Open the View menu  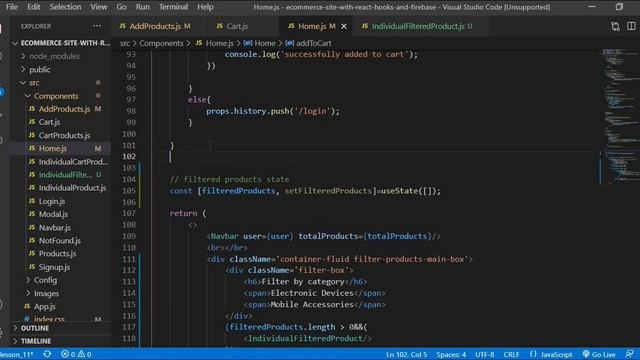[x=99, y=7]
